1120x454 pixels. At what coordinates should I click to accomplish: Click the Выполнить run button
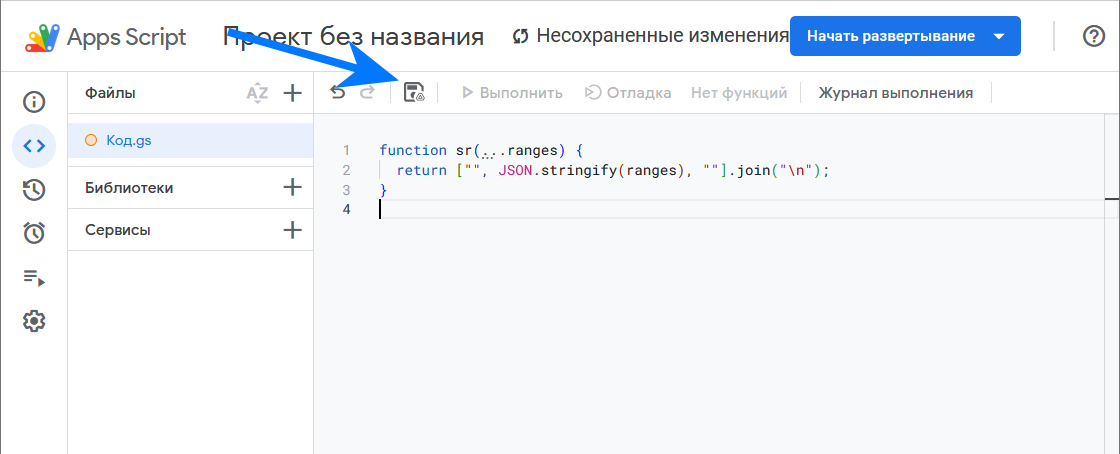[512, 93]
